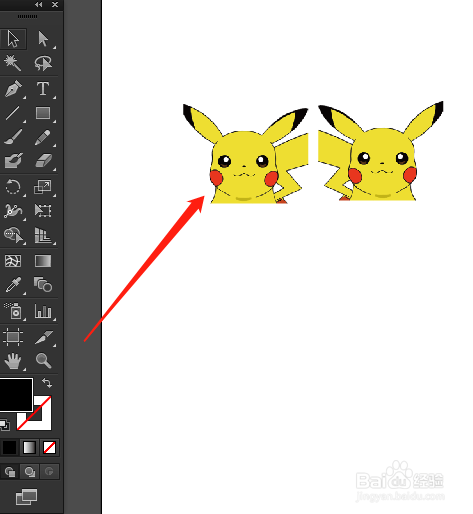Select the left Pikachu image
Image resolution: width=473 pixels, height=514 pixels.
coord(246,154)
